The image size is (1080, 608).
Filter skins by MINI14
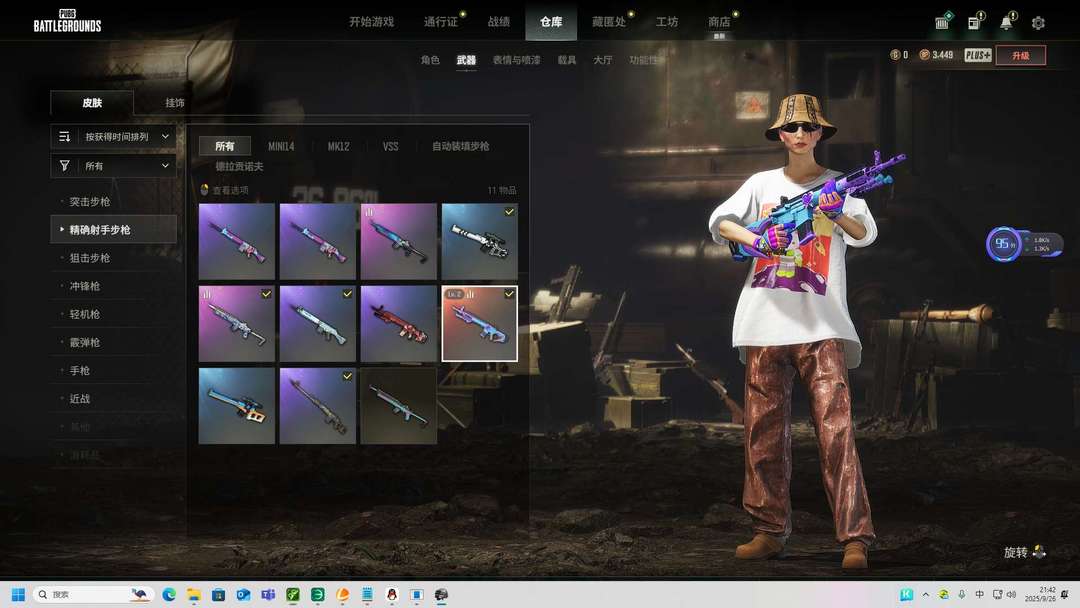pos(281,146)
